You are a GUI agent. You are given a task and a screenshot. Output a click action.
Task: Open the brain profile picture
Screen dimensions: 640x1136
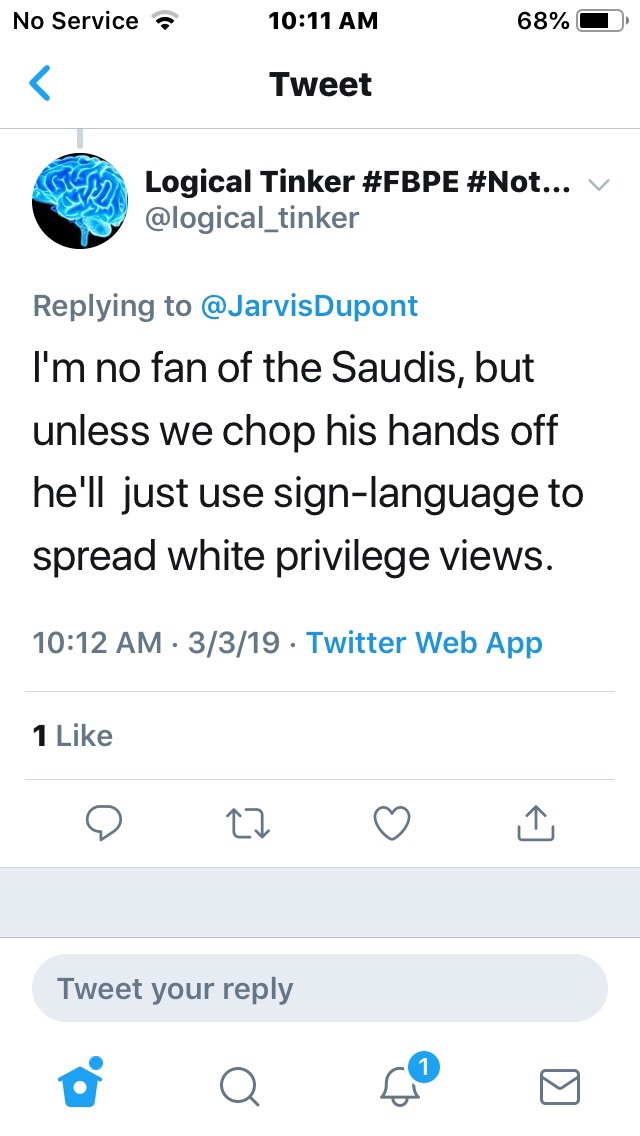(80, 200)
